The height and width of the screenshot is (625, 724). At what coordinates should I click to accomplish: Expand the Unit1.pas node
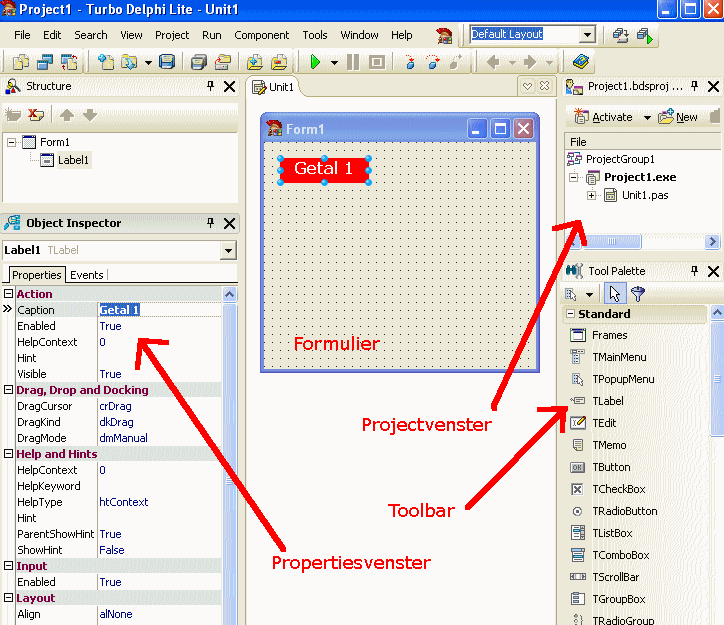click(x=591, y=195)
